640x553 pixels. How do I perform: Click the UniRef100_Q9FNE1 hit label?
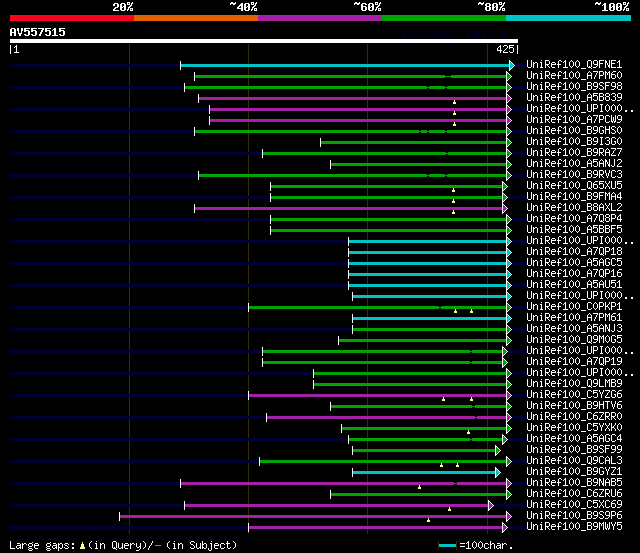click(574, 64)
